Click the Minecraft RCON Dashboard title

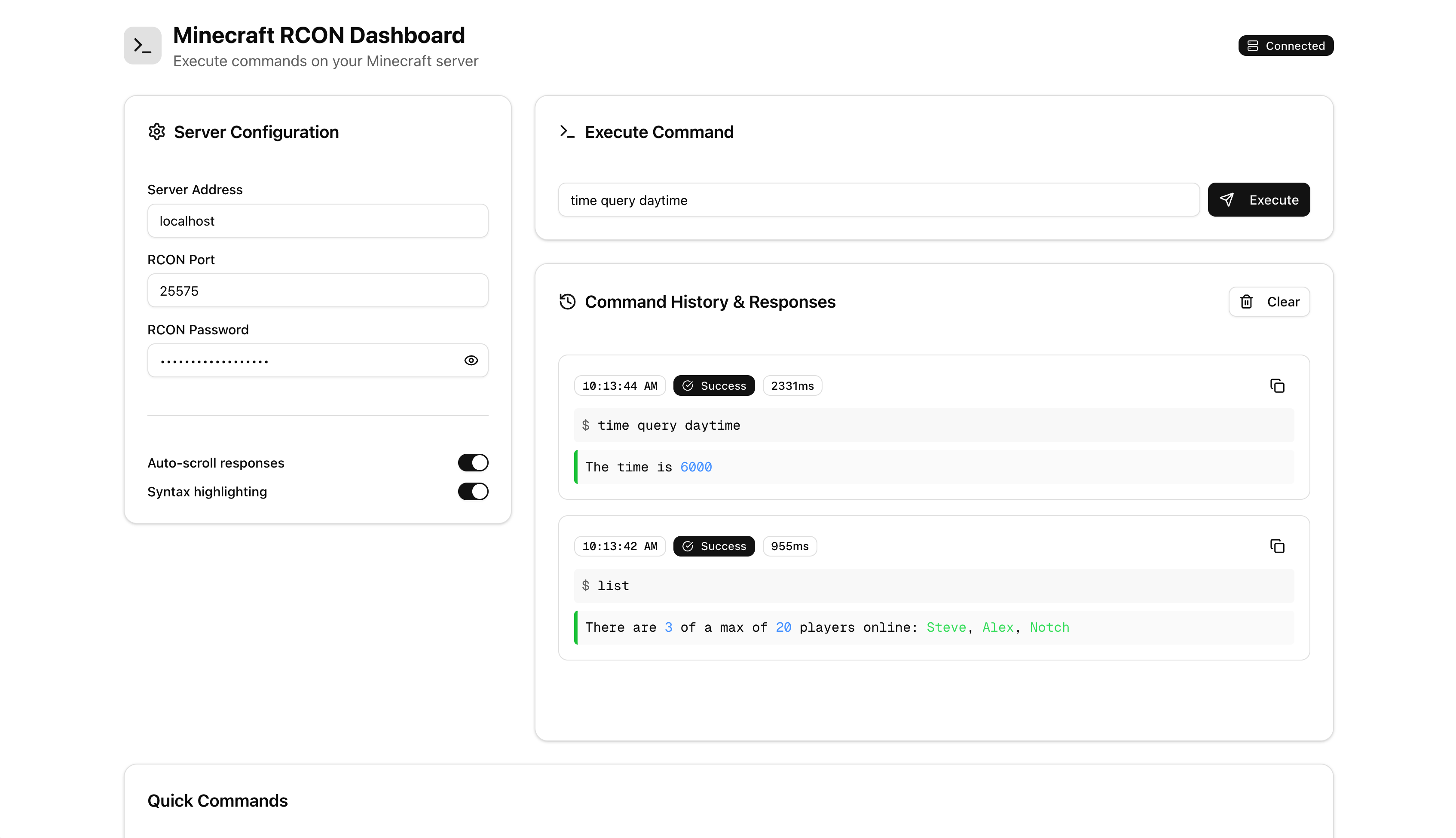[x=319, y=35]
